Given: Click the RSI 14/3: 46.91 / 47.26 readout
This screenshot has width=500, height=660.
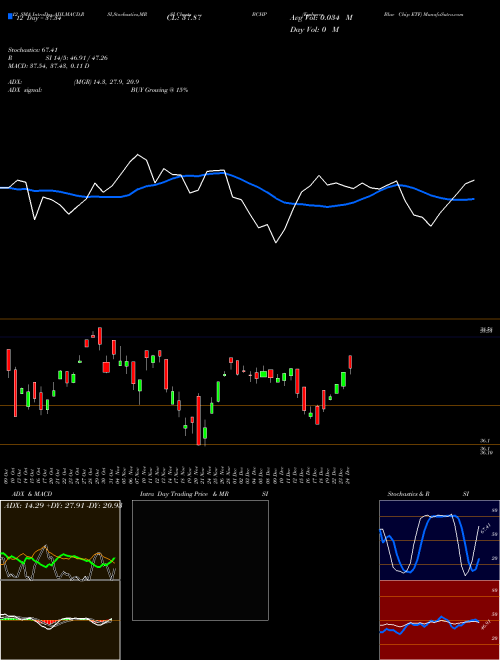Looking at the screenshot, I should (58, 58).
